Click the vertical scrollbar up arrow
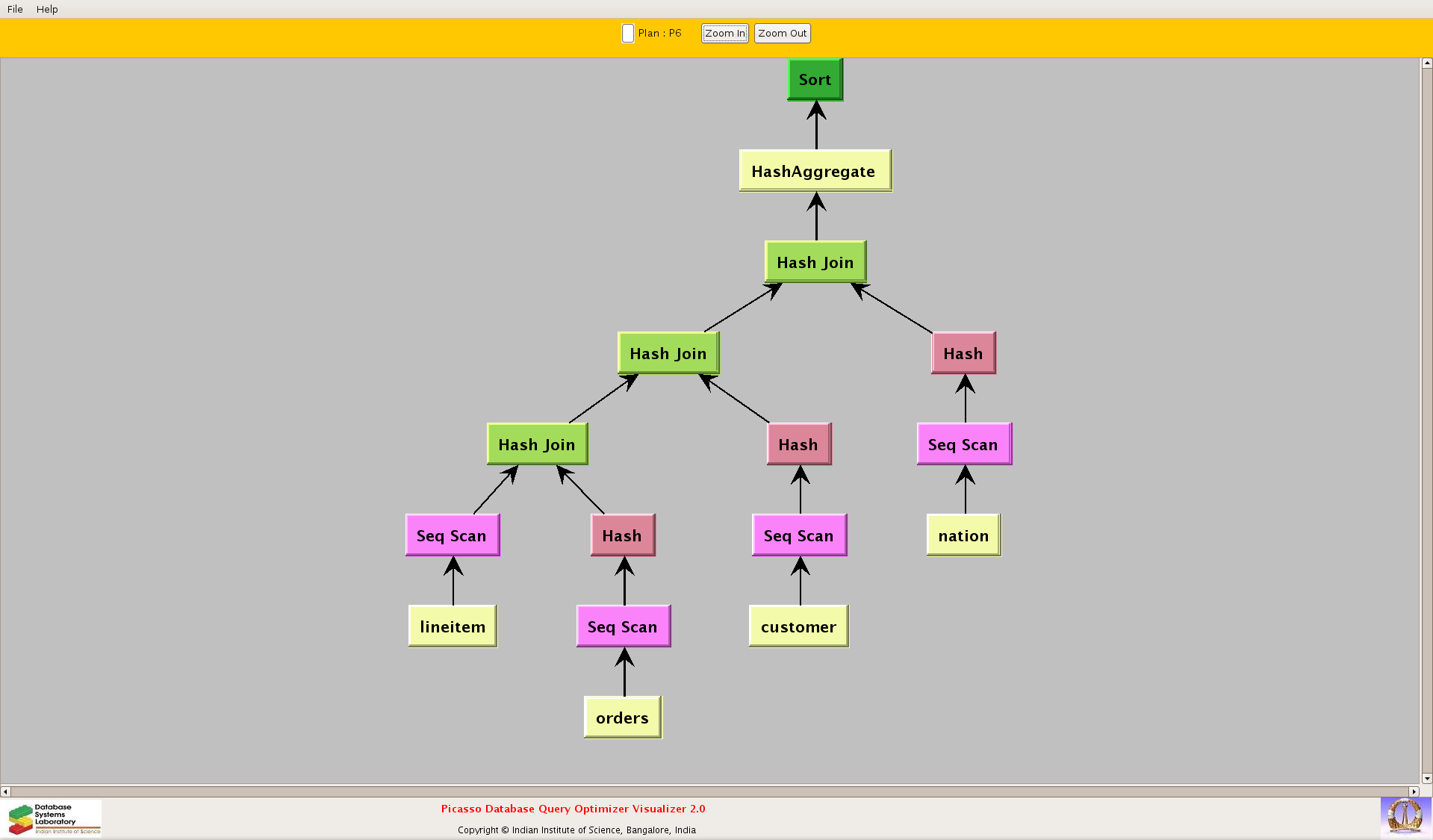The image size is (1433, 840). click(1426, 63)
